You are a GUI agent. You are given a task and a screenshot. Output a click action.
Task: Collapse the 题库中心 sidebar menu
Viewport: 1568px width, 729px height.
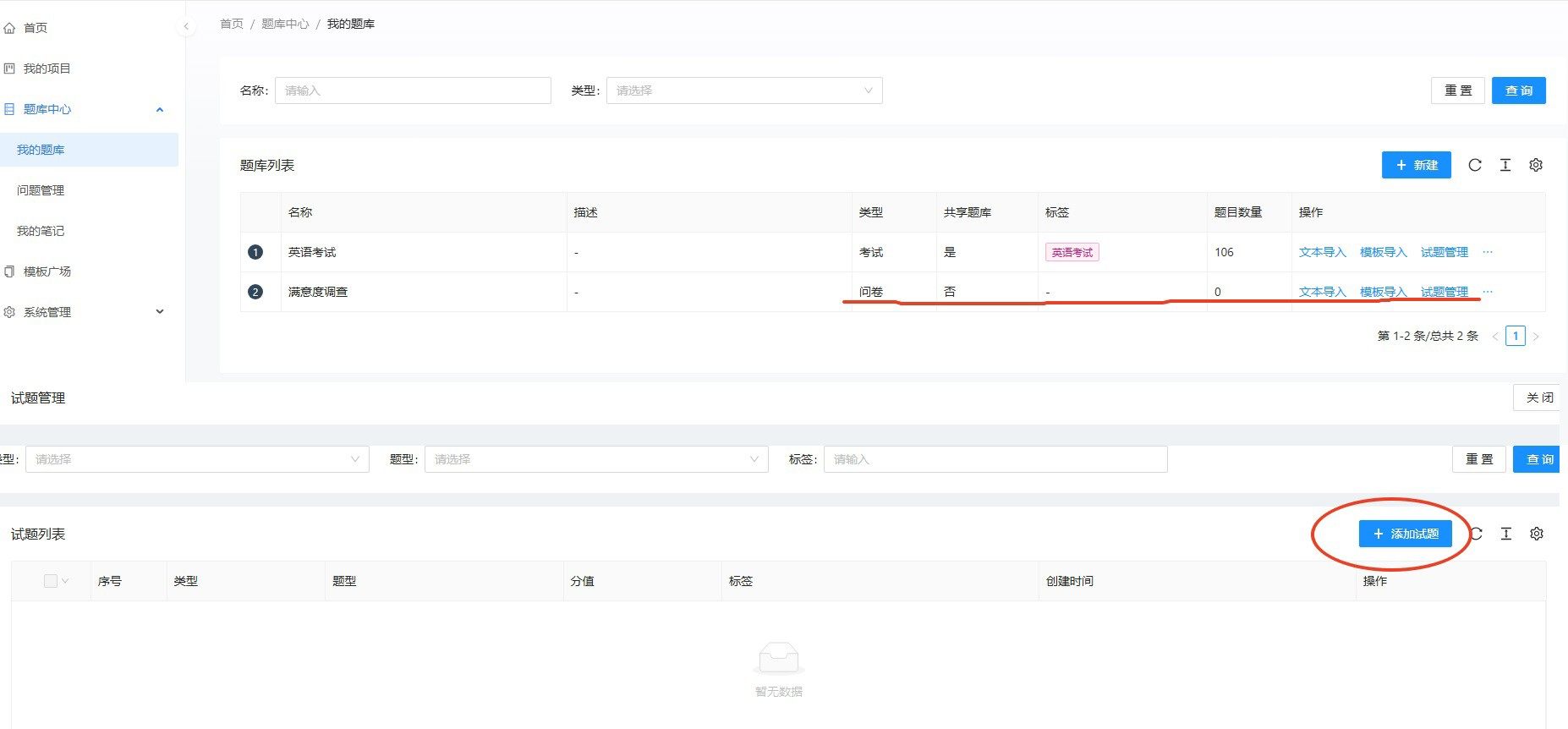pyautogui.click(x=85, y=109)
